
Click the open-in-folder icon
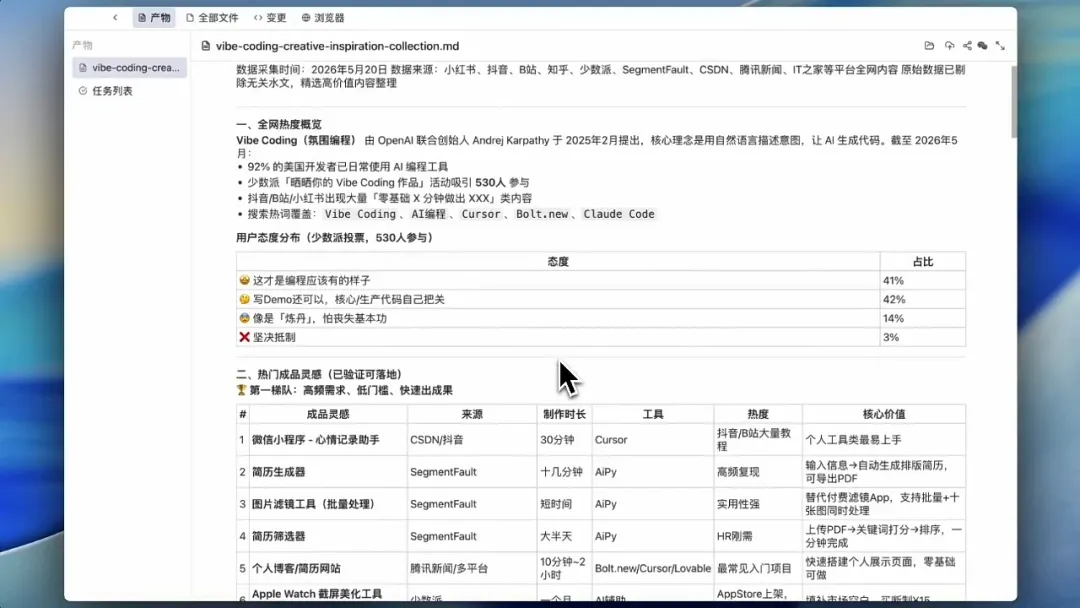tap(929, 45)
